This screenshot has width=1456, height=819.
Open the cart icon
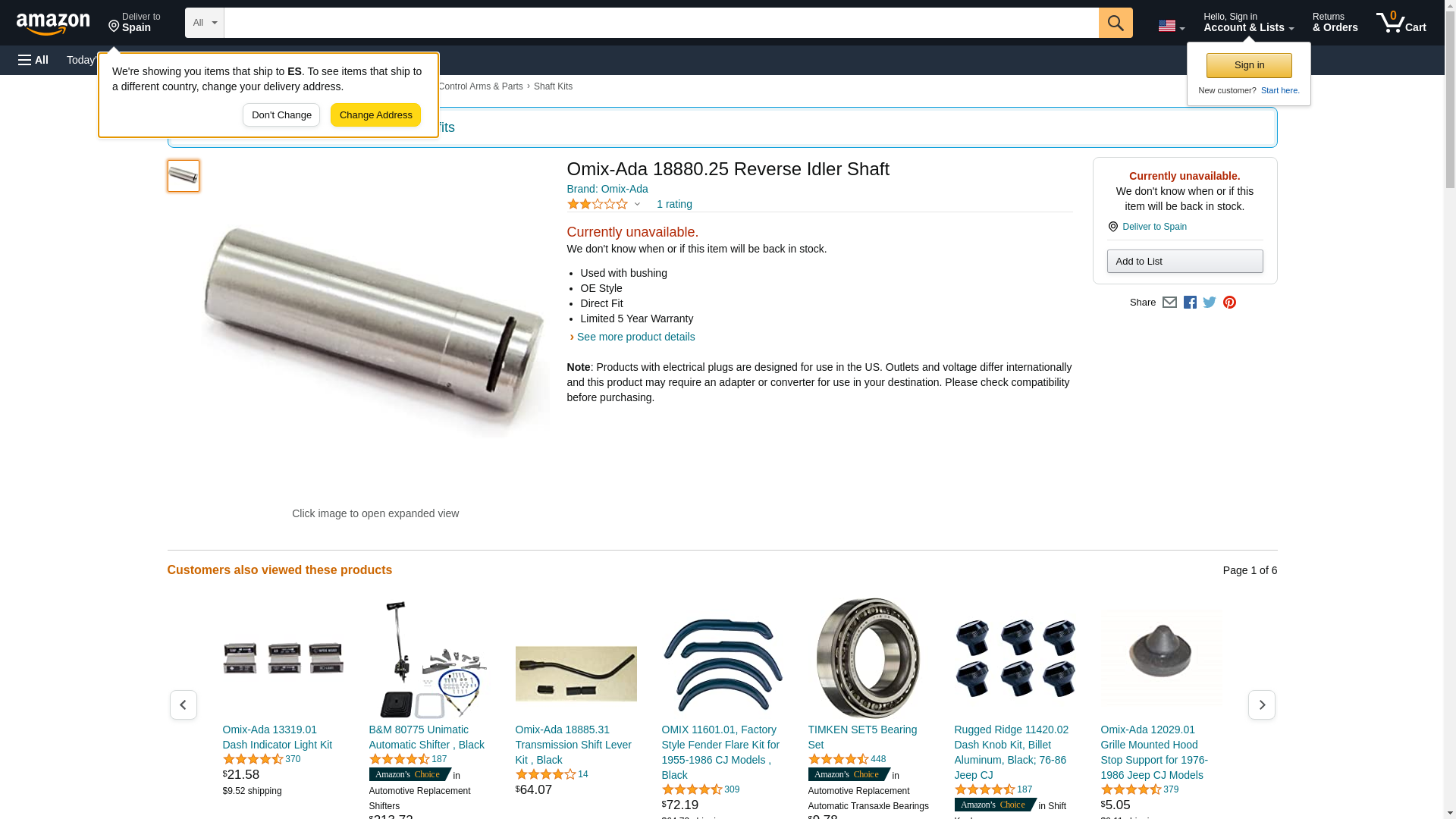(1401, 23)
